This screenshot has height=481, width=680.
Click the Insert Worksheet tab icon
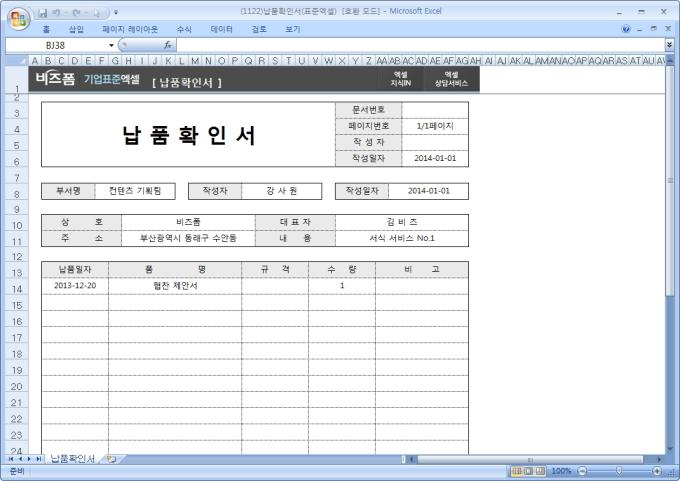(x=111, y=459)
